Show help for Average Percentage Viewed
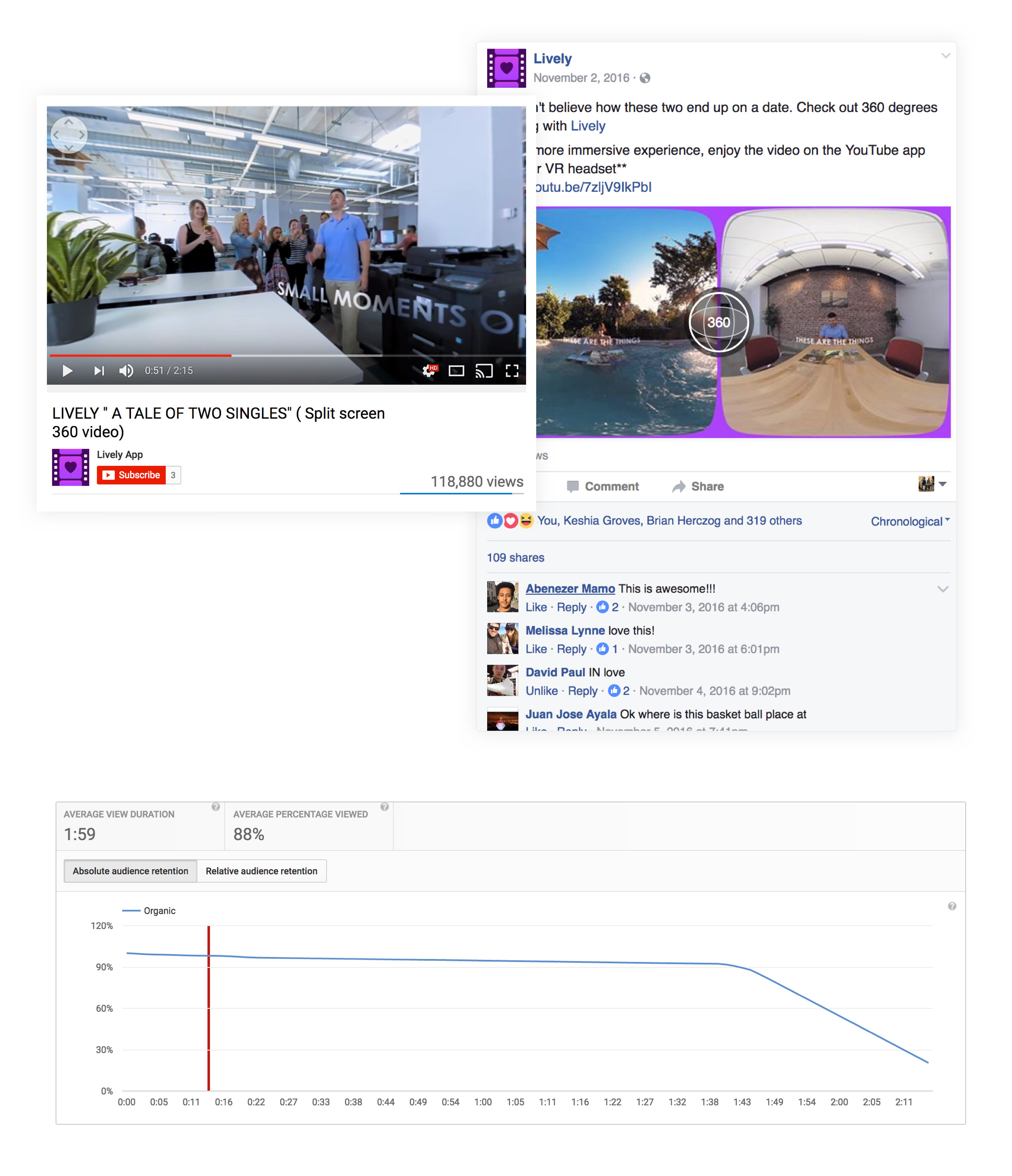The image size is (1012, 1176). 385,807
